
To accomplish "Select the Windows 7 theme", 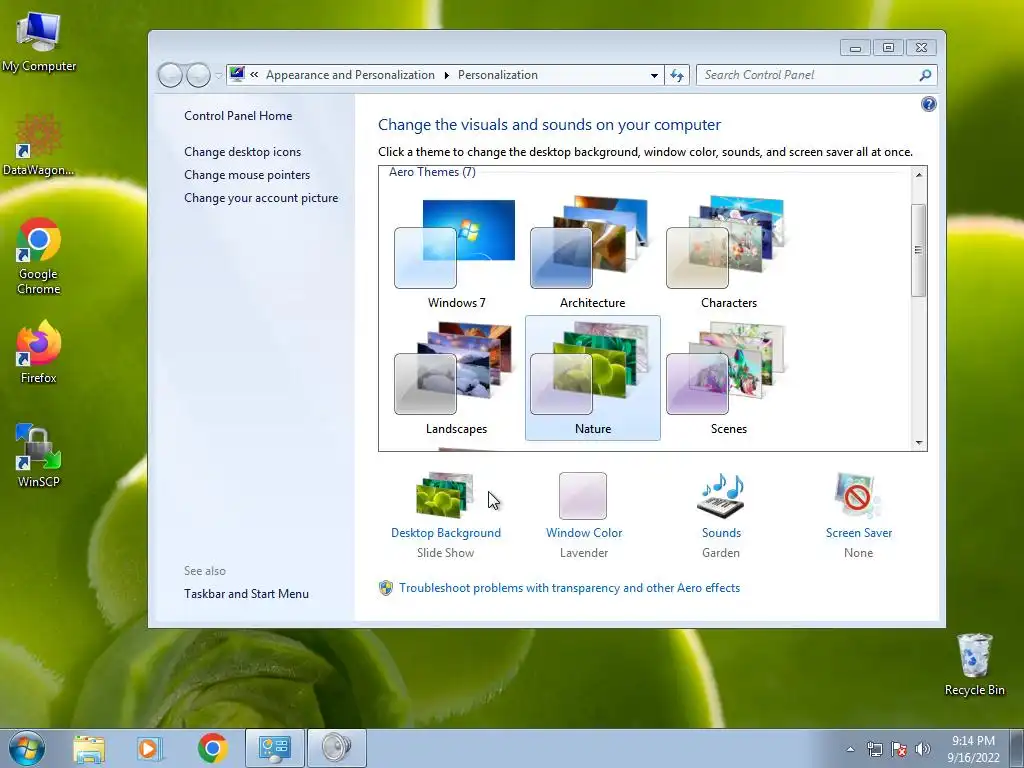I will pyautogui.click(x=456, y=252).
